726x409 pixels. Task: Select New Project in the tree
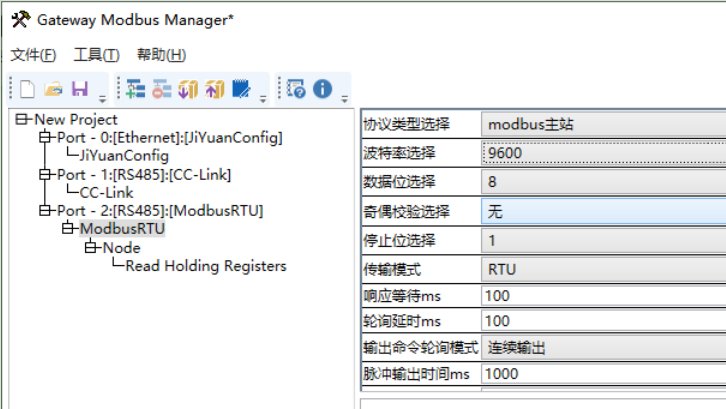[x=76, y=120]
